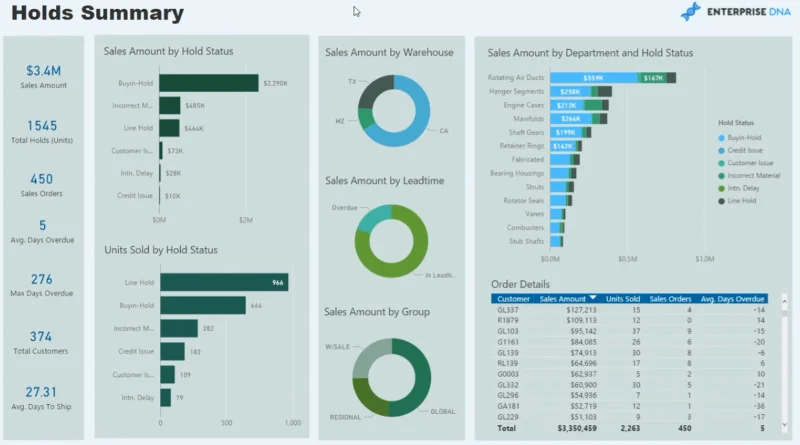Click the Retainer Rings $162K bar

(563, 146)
